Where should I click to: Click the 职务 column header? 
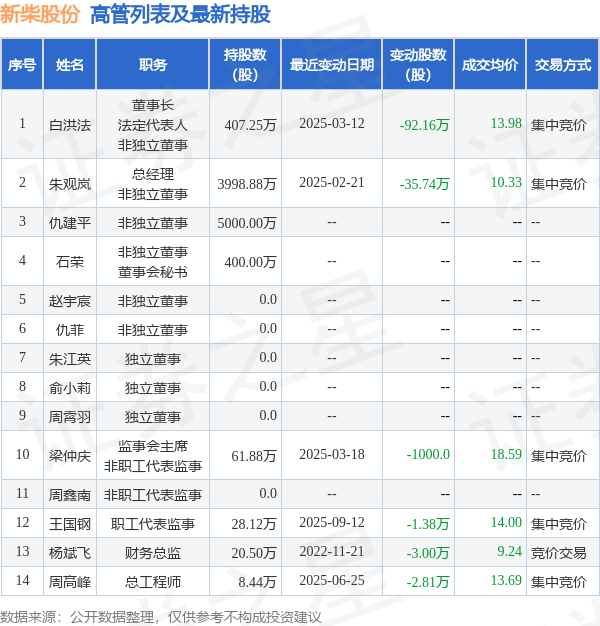(x=152, y=64)
